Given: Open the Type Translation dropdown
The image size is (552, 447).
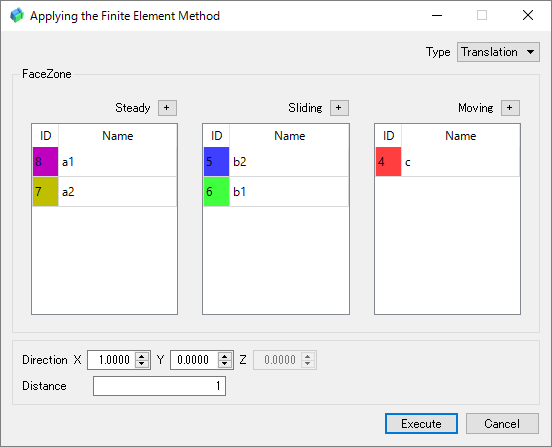Looking at the screenshot, I should tap(498, 52).
